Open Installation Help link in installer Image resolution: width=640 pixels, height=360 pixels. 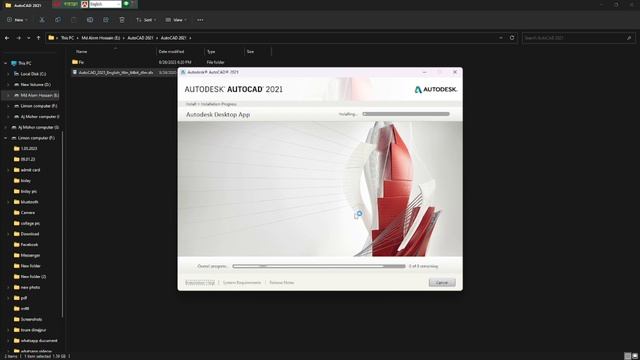pyautogui.click(x=200, y=282)
